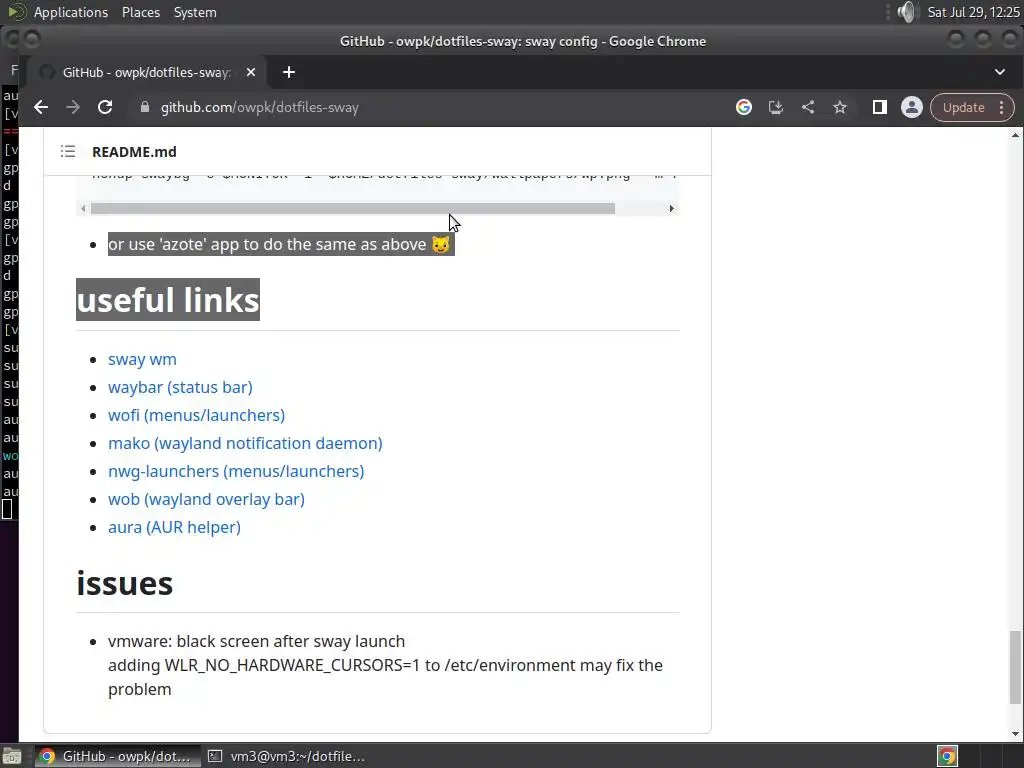This screenshot has width=1024, height=768.
Task: Click the 'issues' heading
Action: click(x=125, y=583)
